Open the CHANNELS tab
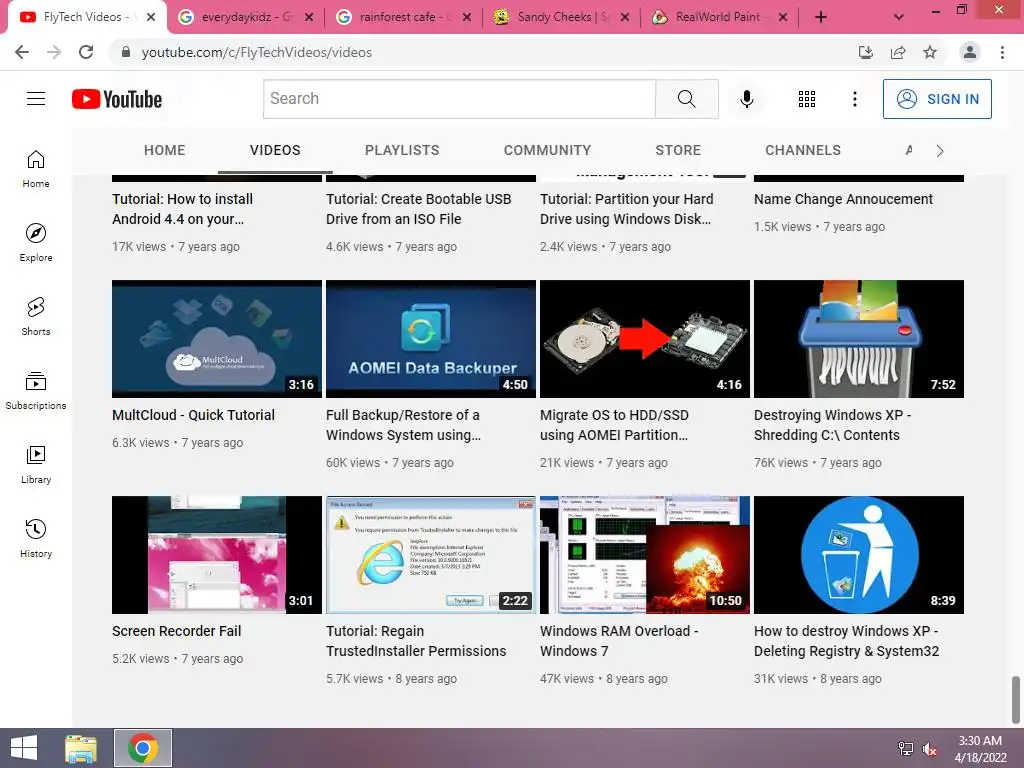1024x768 pixels. (x=803, y=150)
